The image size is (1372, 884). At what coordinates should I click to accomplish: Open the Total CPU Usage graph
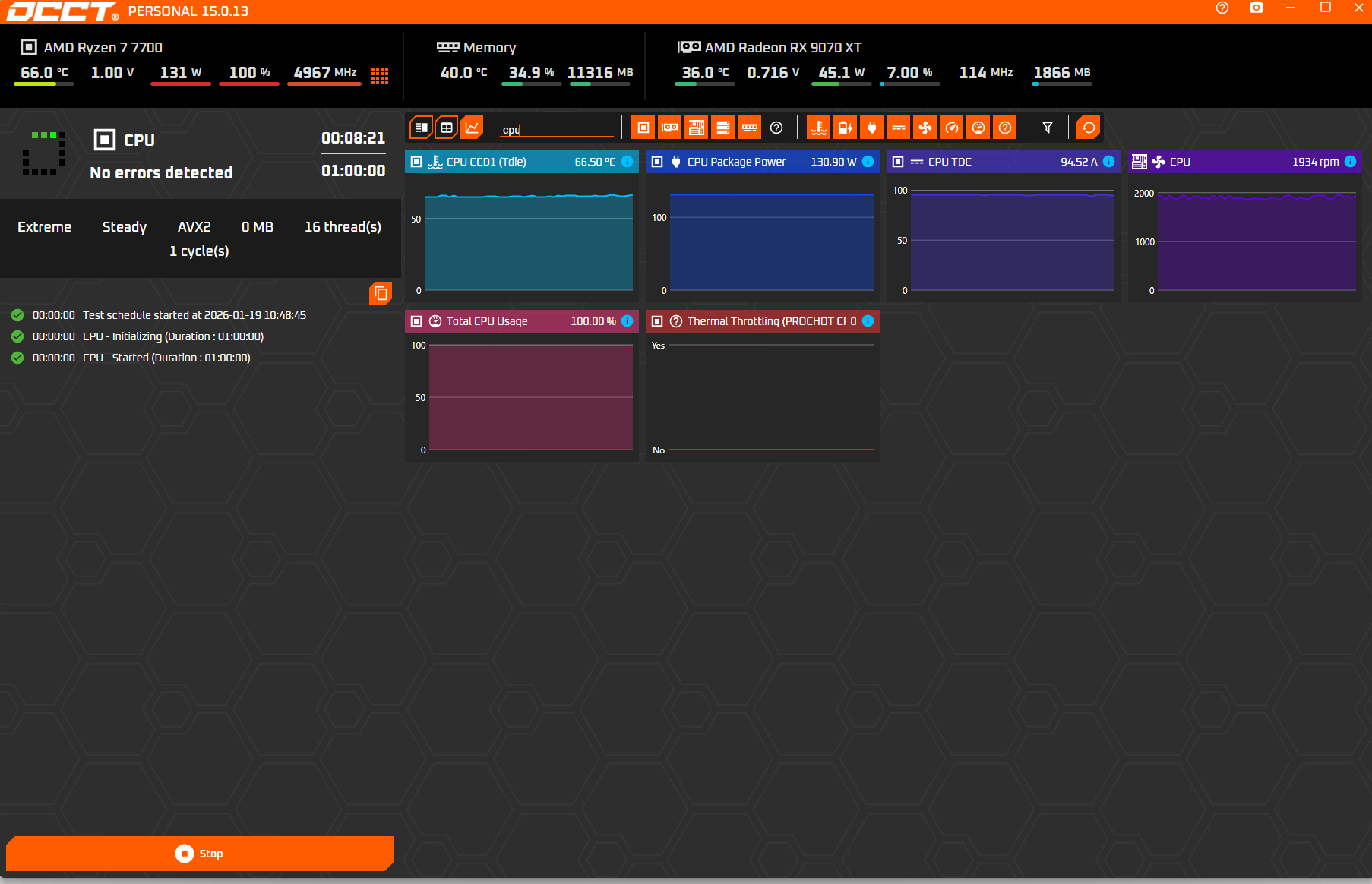click(x=522, y=397)
